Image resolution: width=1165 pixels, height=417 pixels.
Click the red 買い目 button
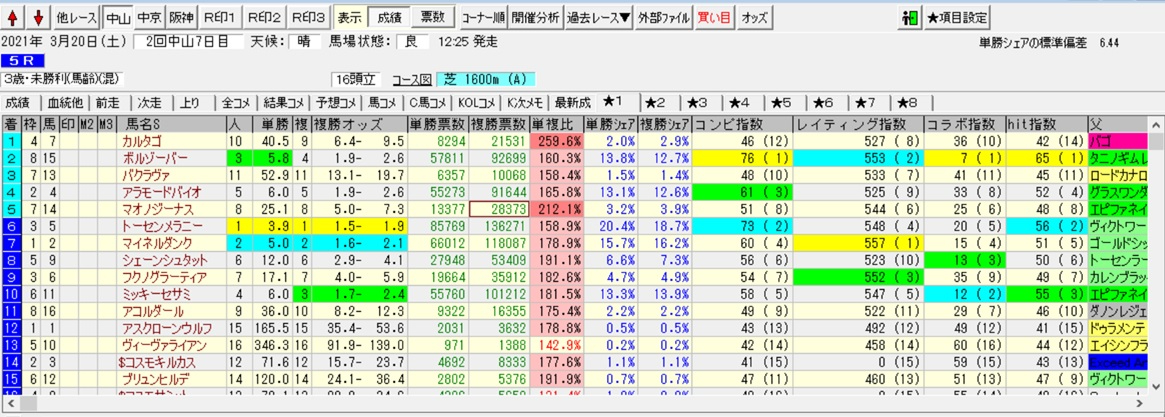[x=713, y=17]
